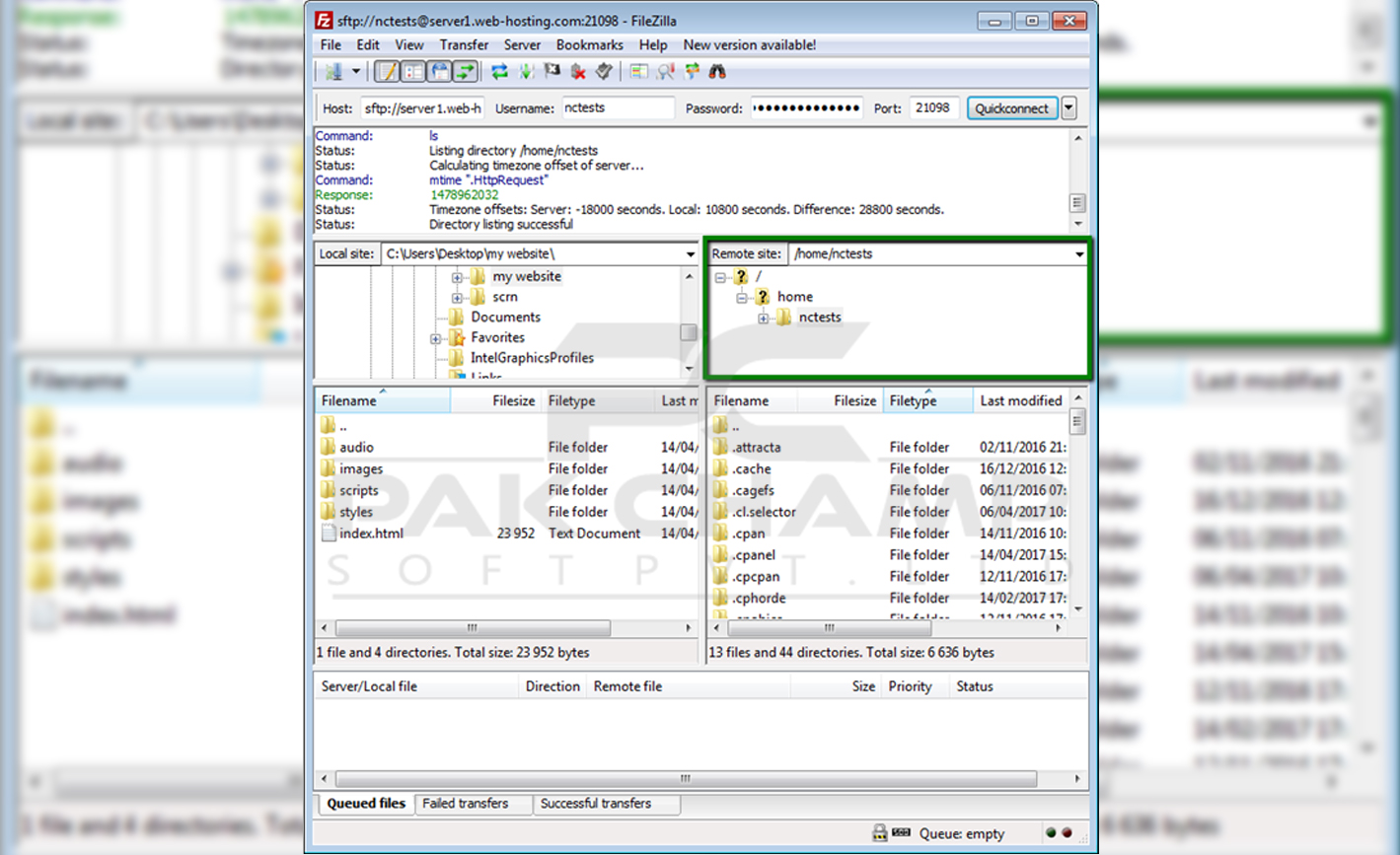Image resolution: width=1400 pixels, height=855 pixels.
Task: Sort remote files by Last modified column
Action: coord(1021,401)
